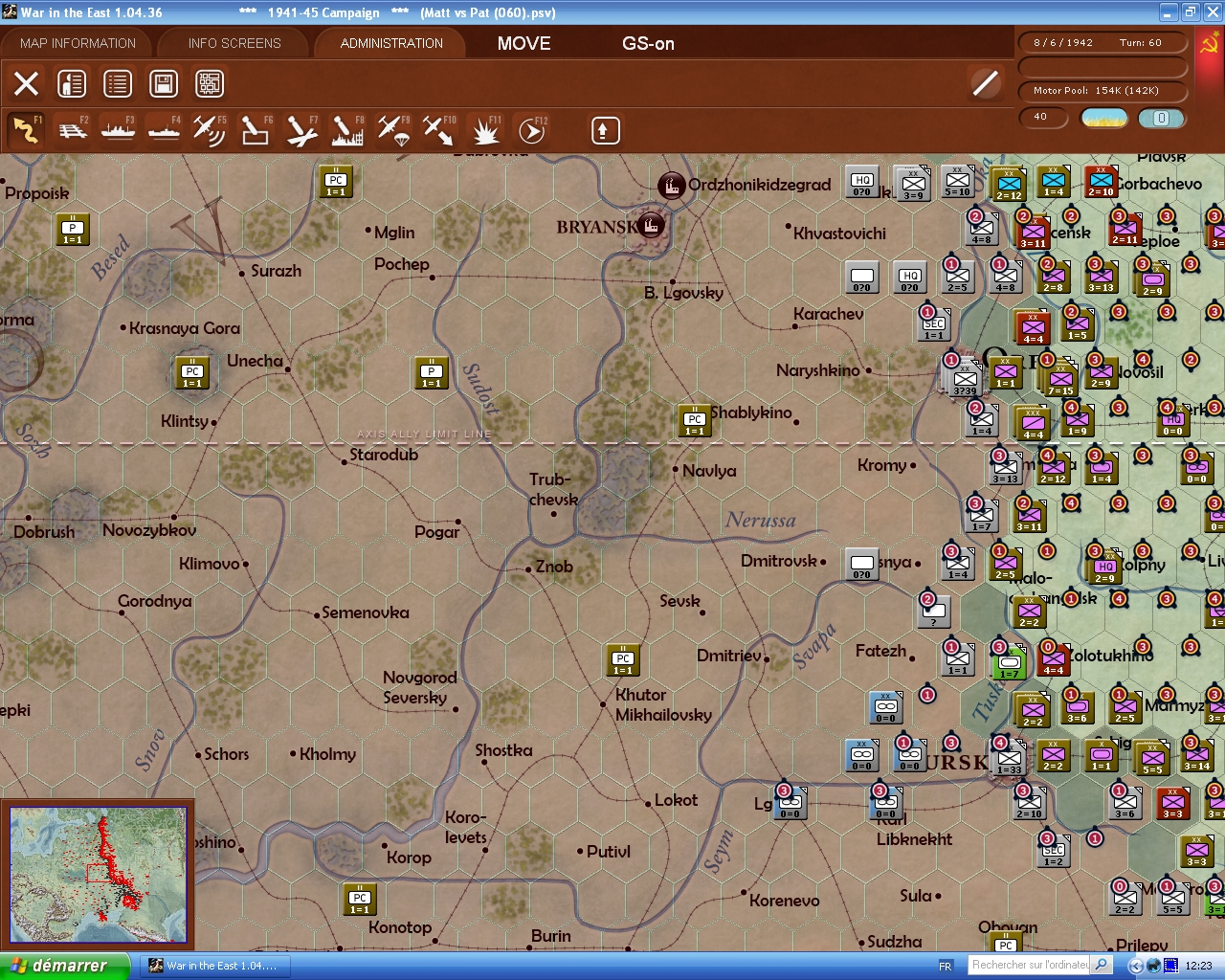Image resolution: width=1225 pixels, height=980 pixels.
Task: Open the brick-wall pattern icon
Action: (x=210, y=84)
